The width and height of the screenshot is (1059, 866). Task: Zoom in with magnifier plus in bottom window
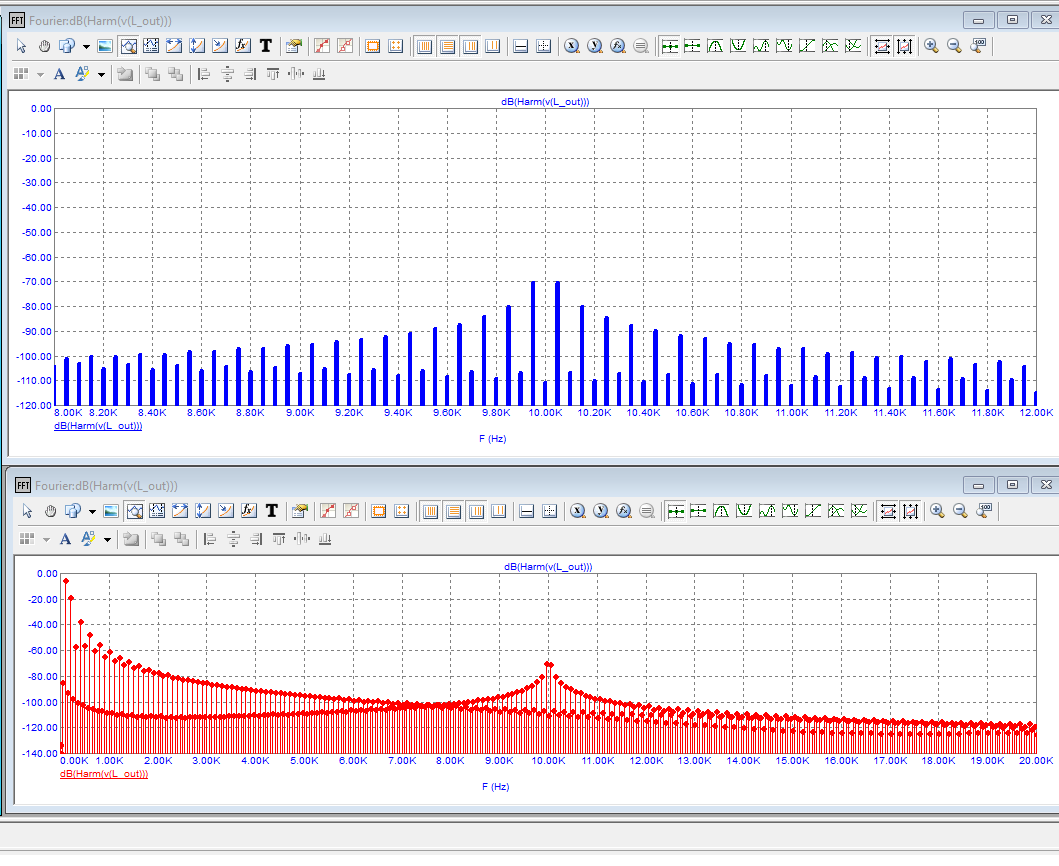[x=937, y=511]
